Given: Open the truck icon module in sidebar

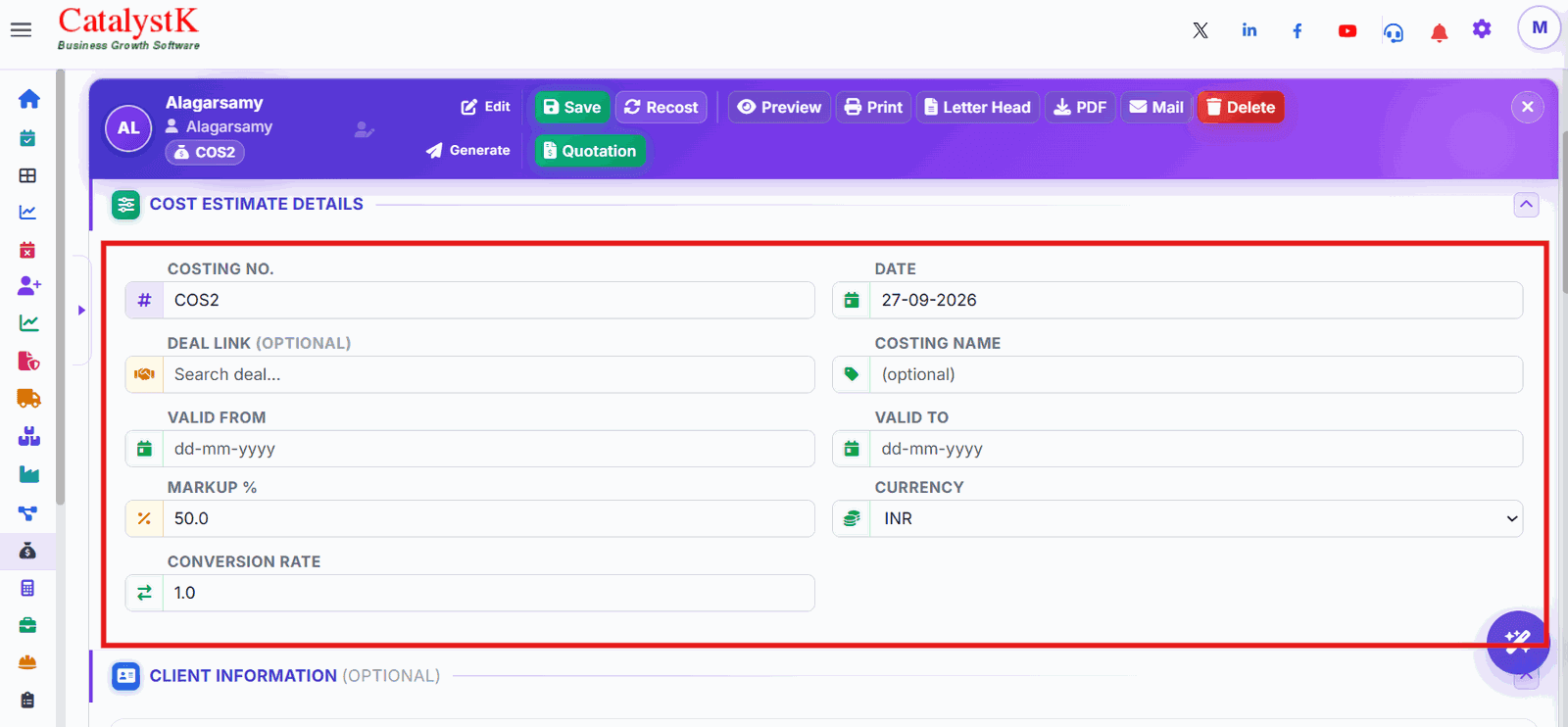Looking at the screenshot, I should click(x=28, y=399).
